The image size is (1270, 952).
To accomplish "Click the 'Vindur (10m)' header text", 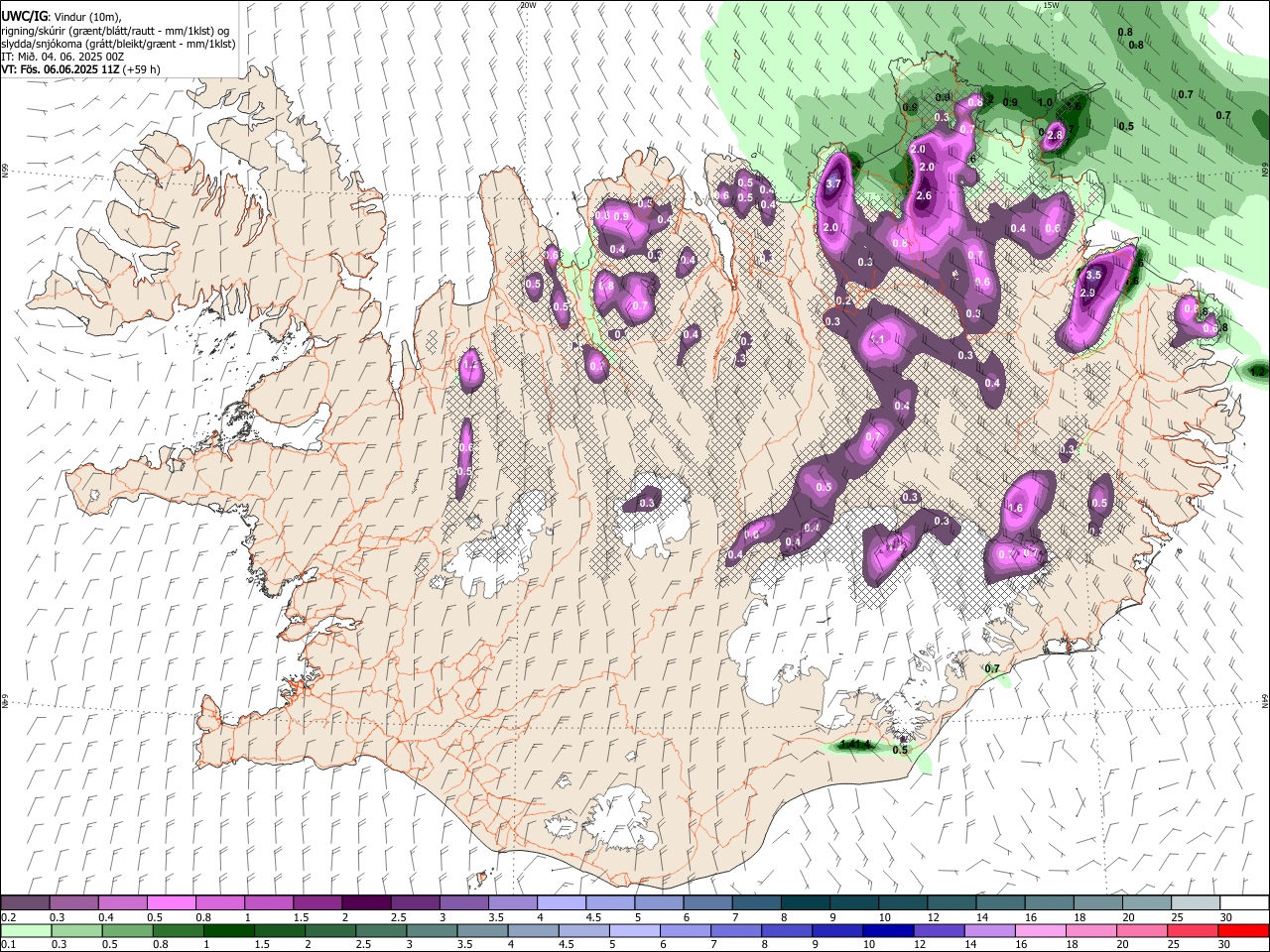I will pyautogui.click(x=87, y=16).
